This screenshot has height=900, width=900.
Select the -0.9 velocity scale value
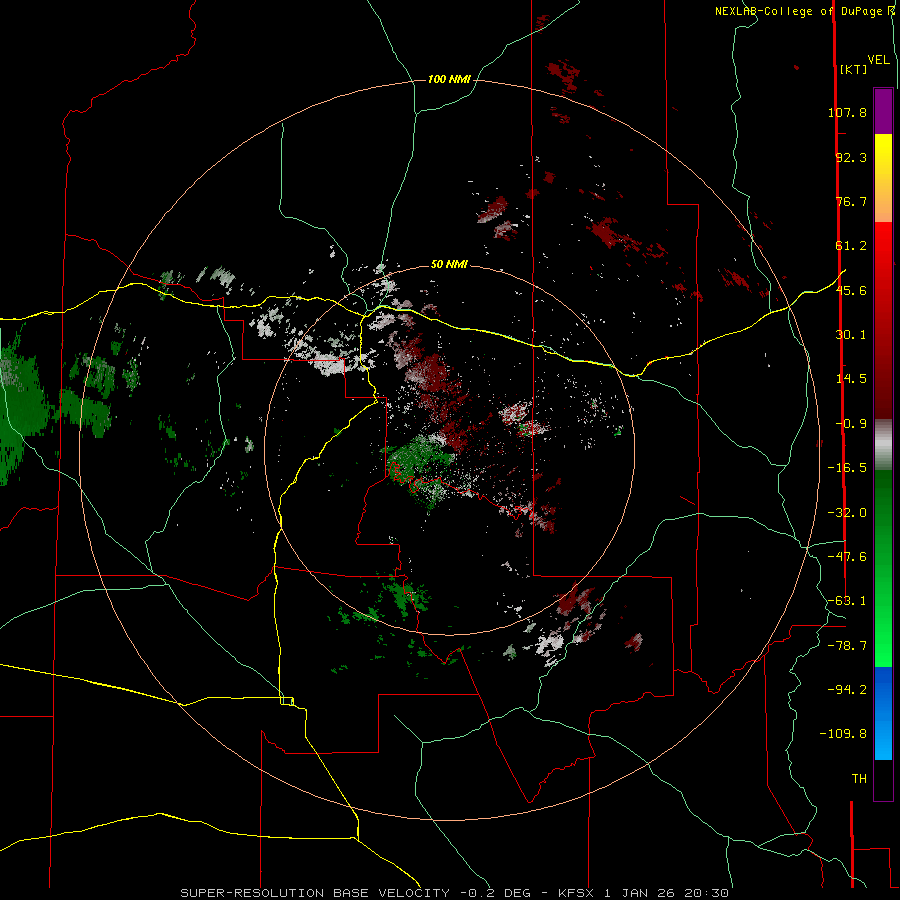[x=851, y=424]
